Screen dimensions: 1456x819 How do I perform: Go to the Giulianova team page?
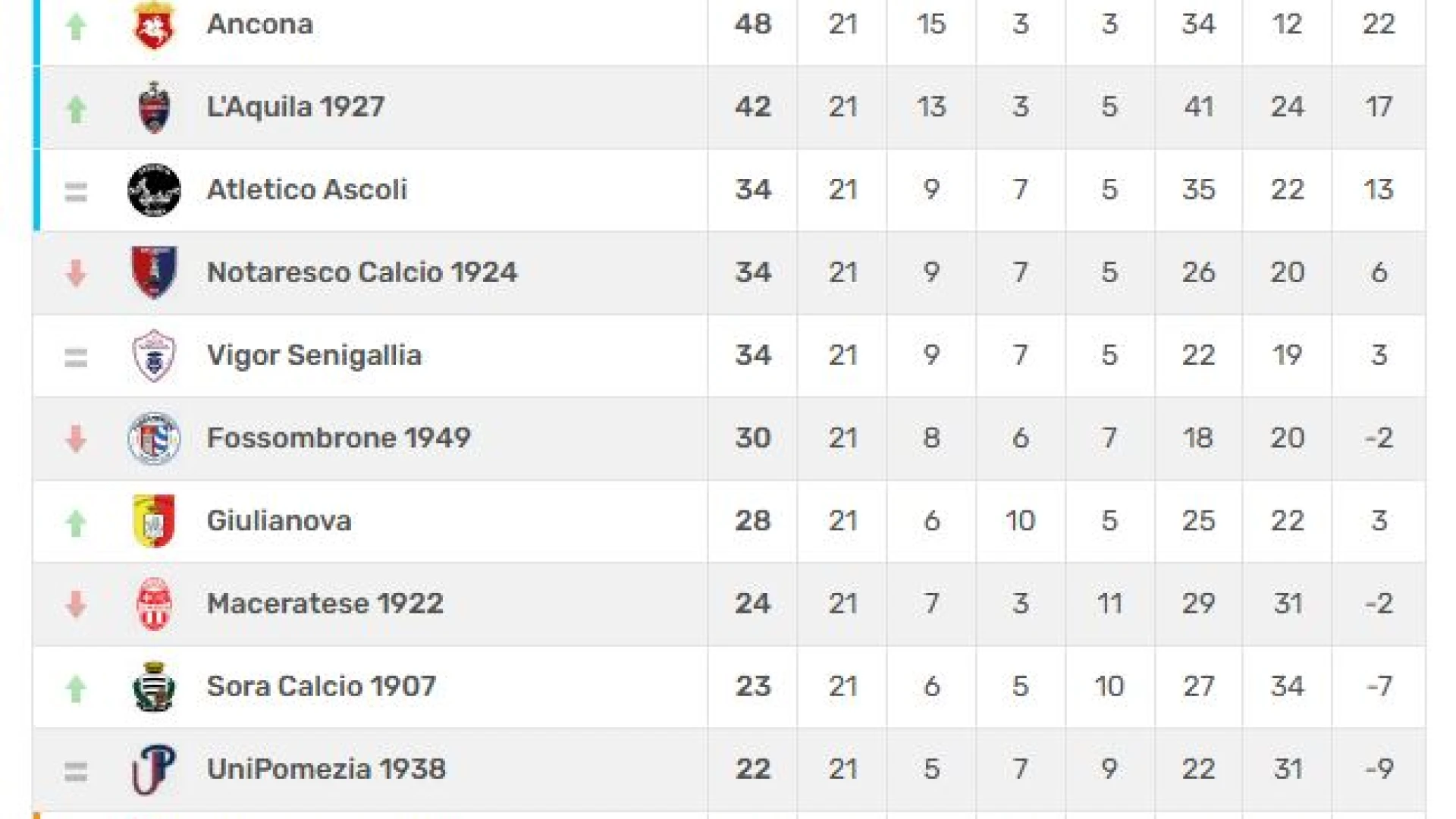coord(279,521)
